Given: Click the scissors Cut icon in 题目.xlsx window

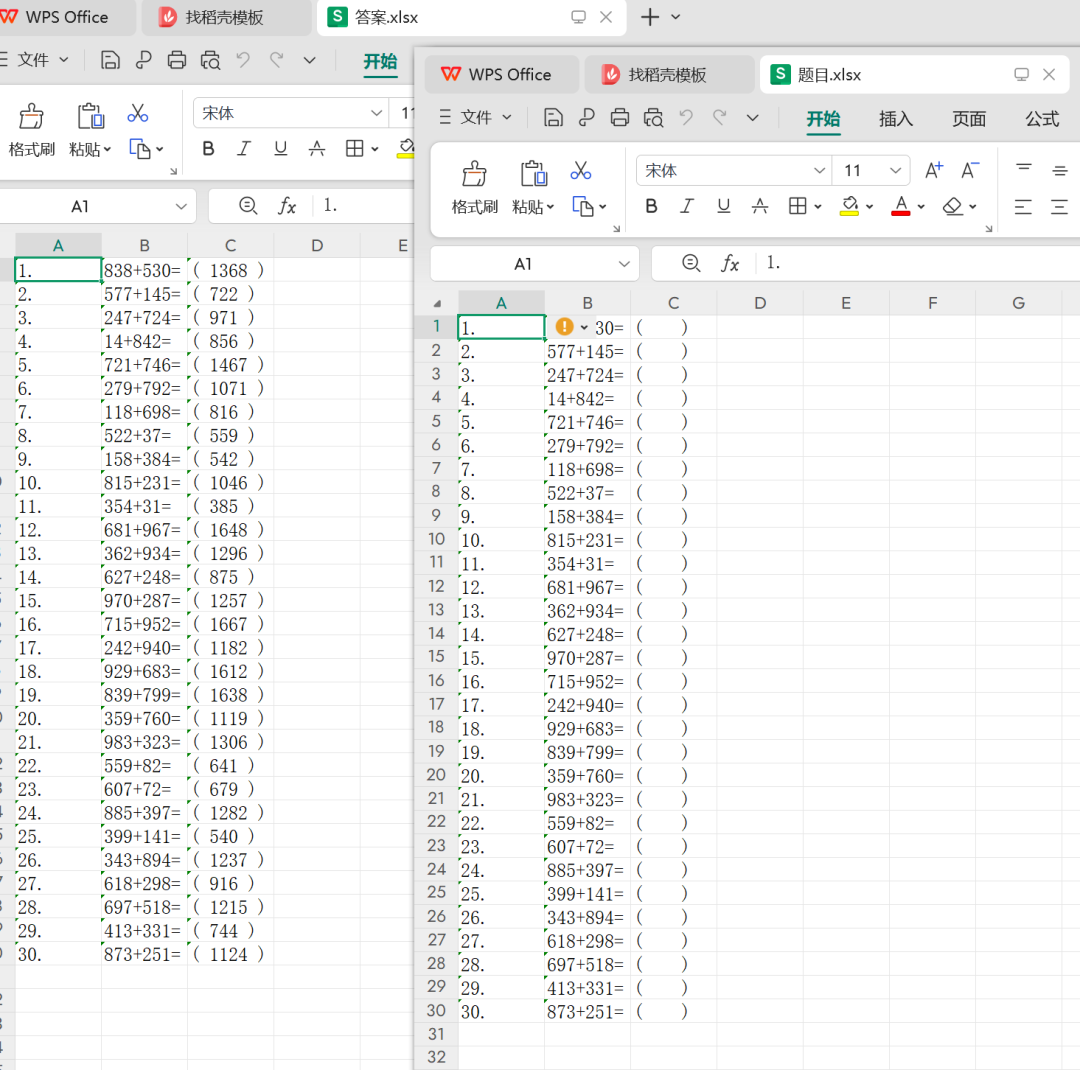Looking at the screenshot, I should click(581, 171).
